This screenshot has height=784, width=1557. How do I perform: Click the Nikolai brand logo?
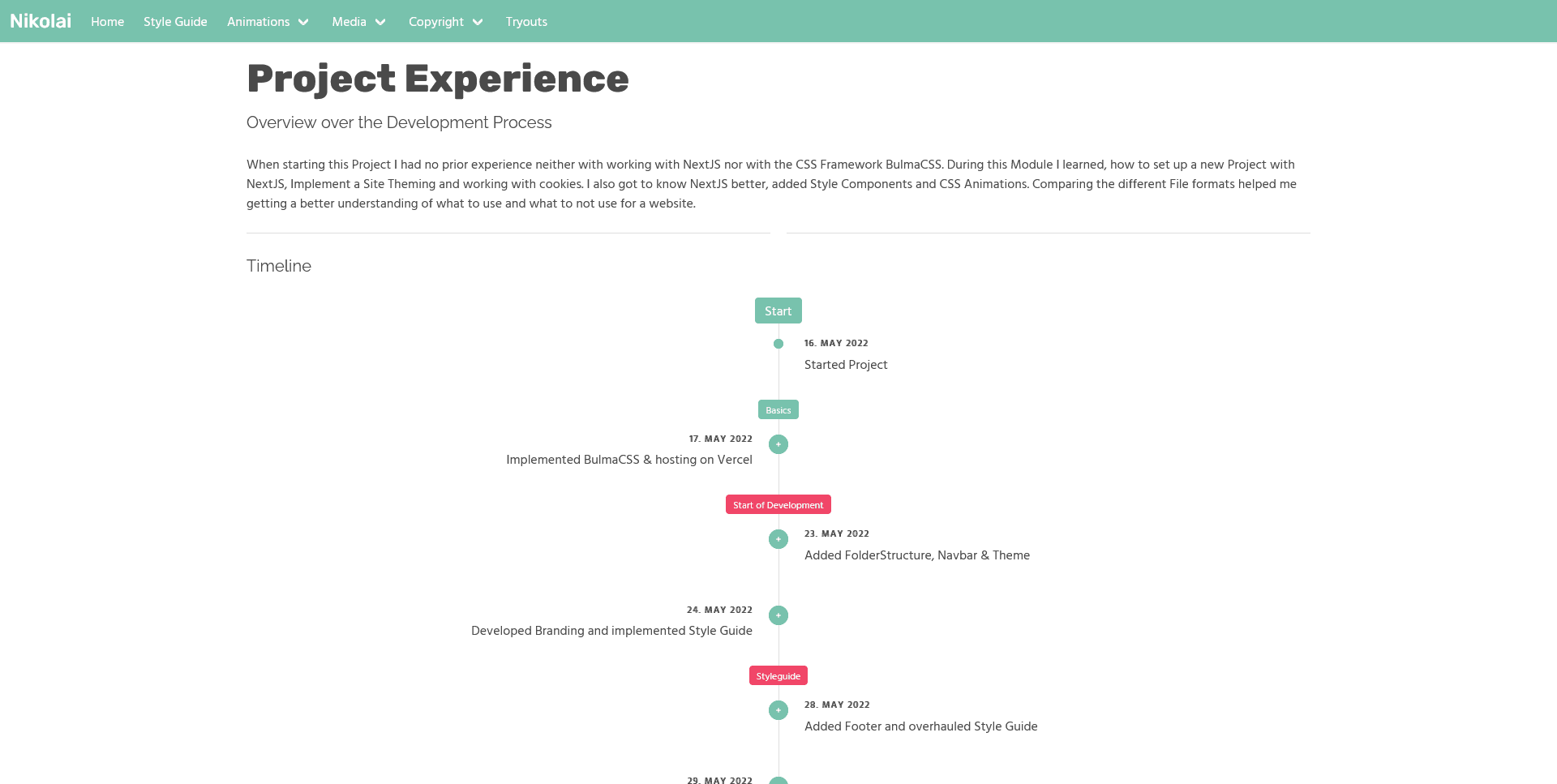[41, 21]
